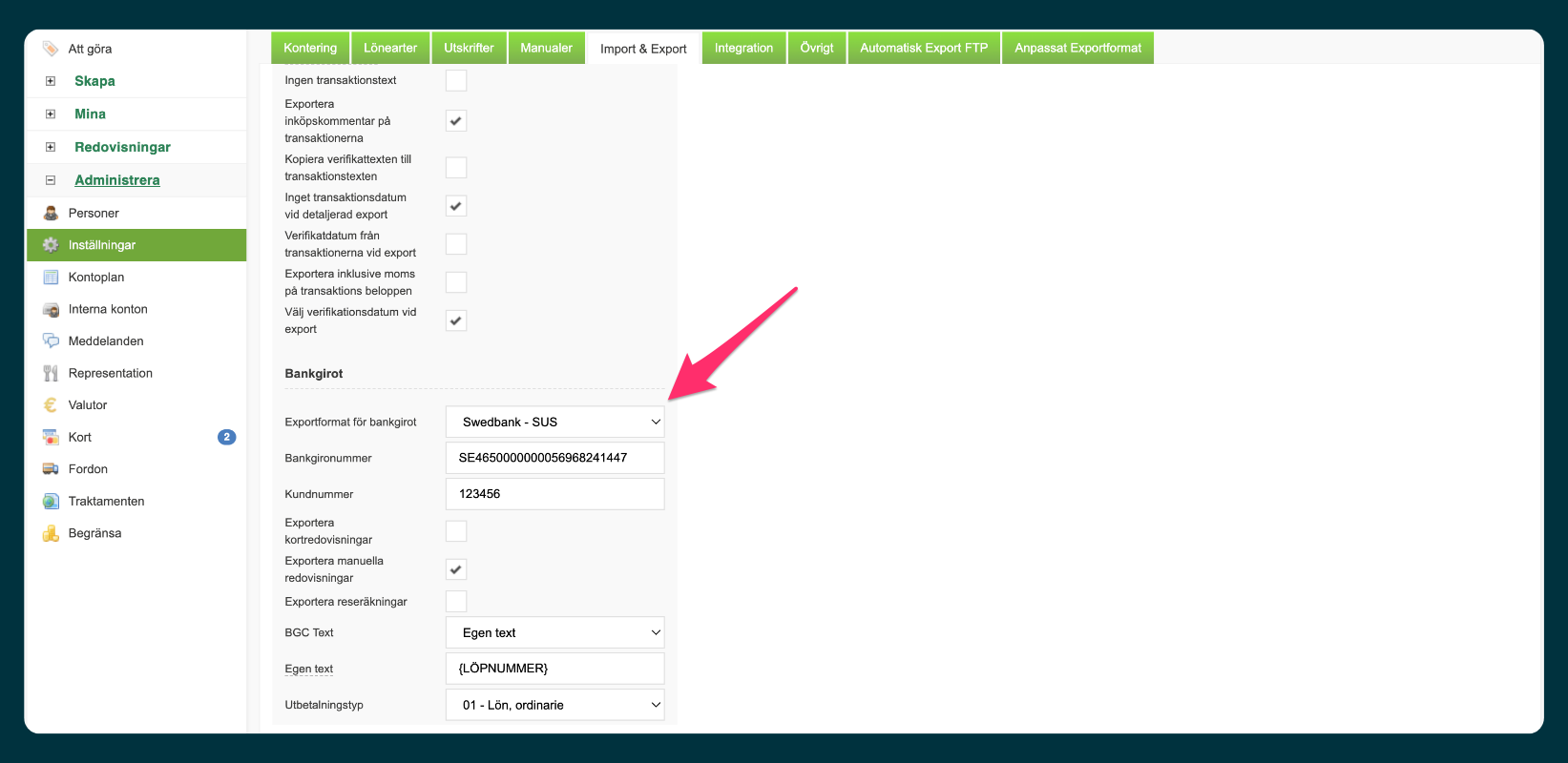Go to Redovisningar in the sidebar
This screenshot has width=1568, height=763.
pos(122,147)
